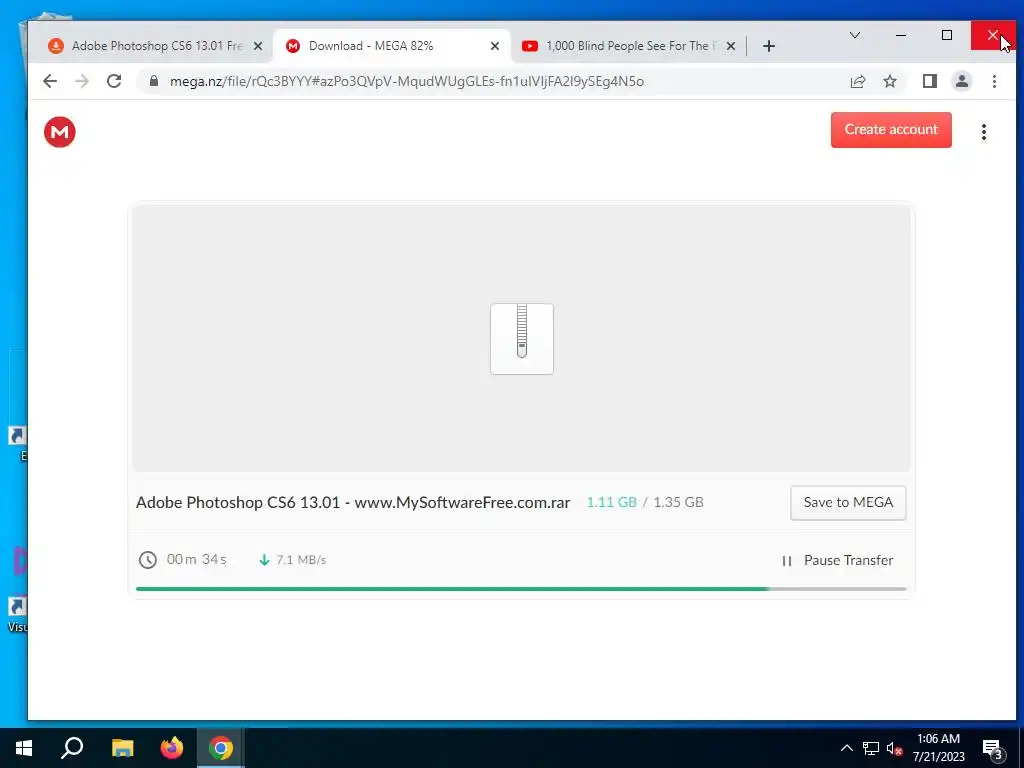
Task: Share this page icon
Action: 857,81
